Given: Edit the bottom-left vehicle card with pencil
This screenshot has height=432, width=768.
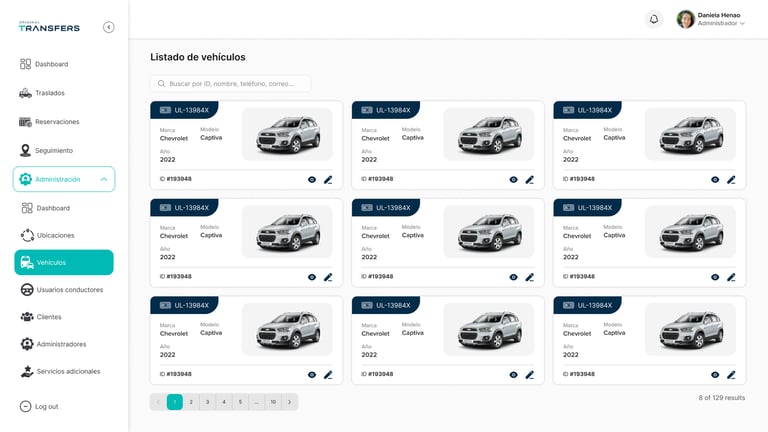Looking at the screenshot, I should [328, 375].
